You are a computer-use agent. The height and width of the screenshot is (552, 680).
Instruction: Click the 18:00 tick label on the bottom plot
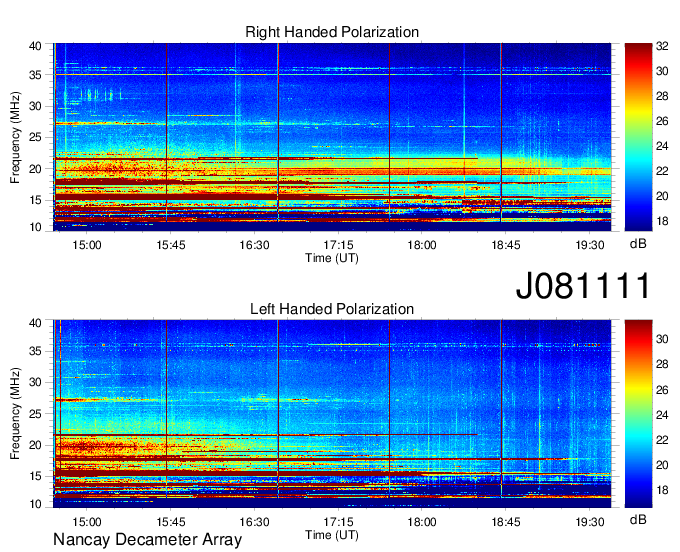click(422, 522)
